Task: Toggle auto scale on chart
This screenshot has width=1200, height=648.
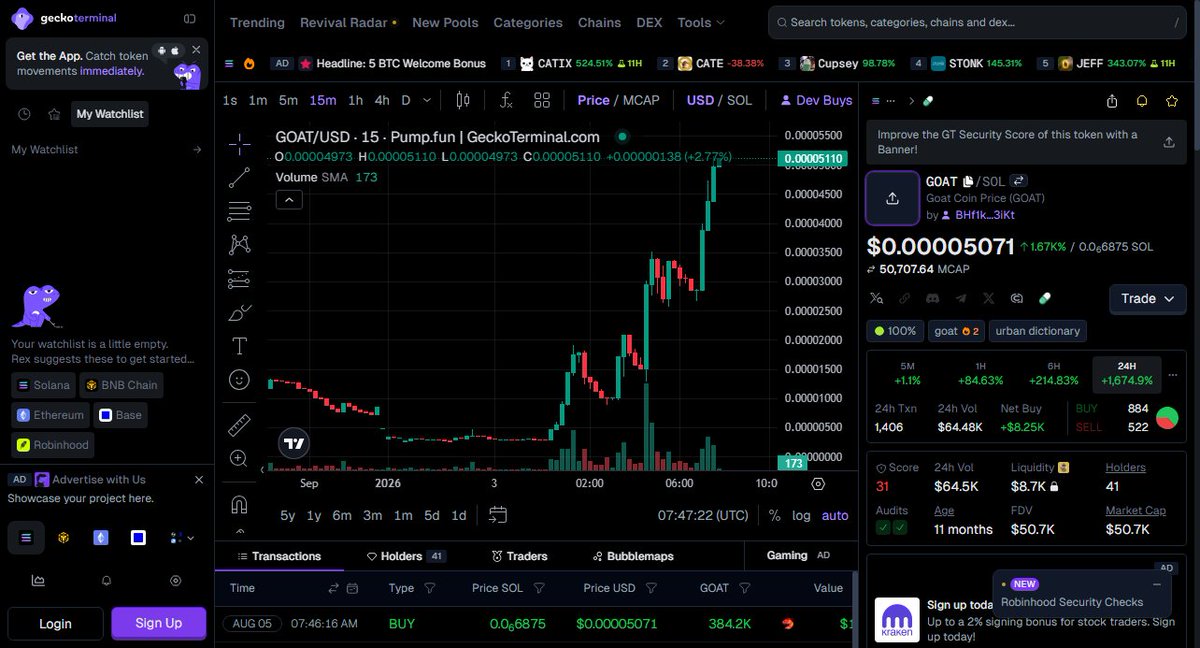Action: click(x=835, y=515)
